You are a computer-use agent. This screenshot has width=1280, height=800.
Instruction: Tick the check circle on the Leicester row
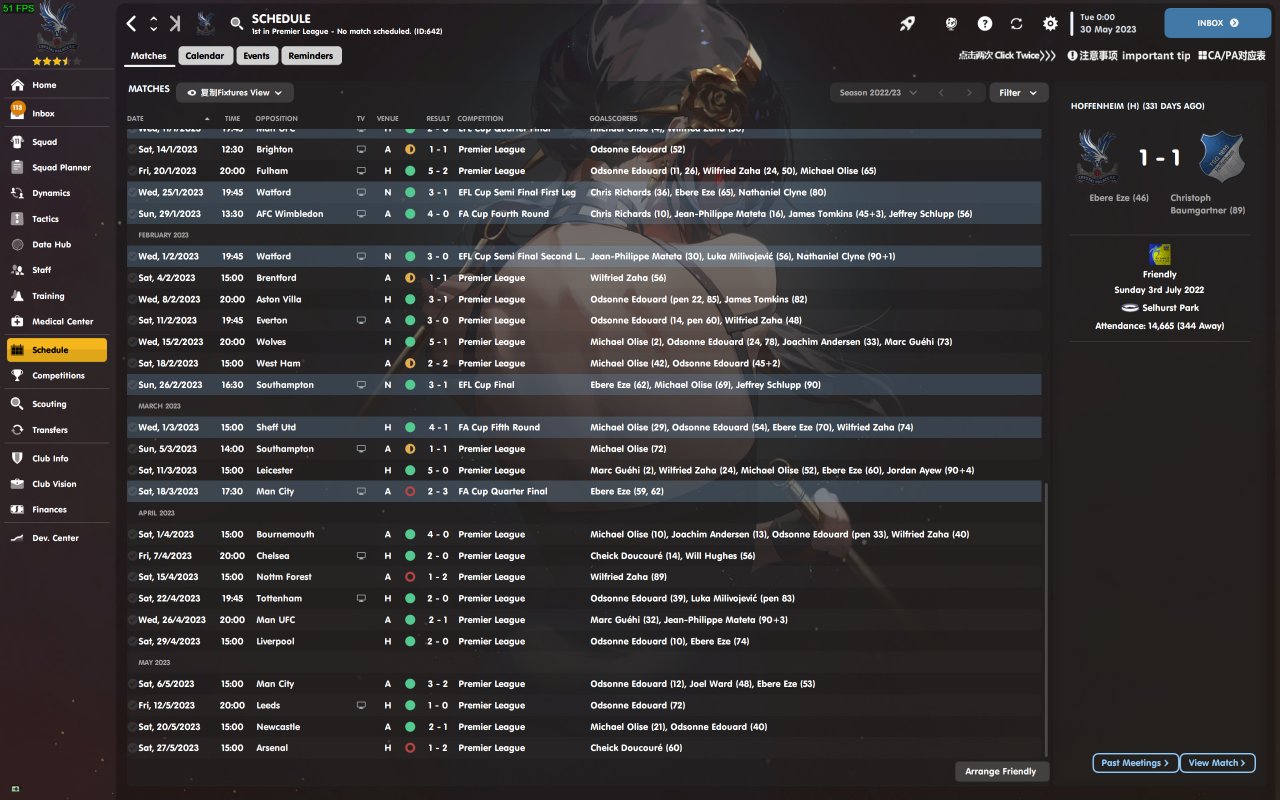pyautogui.click(x=132, y=470)
